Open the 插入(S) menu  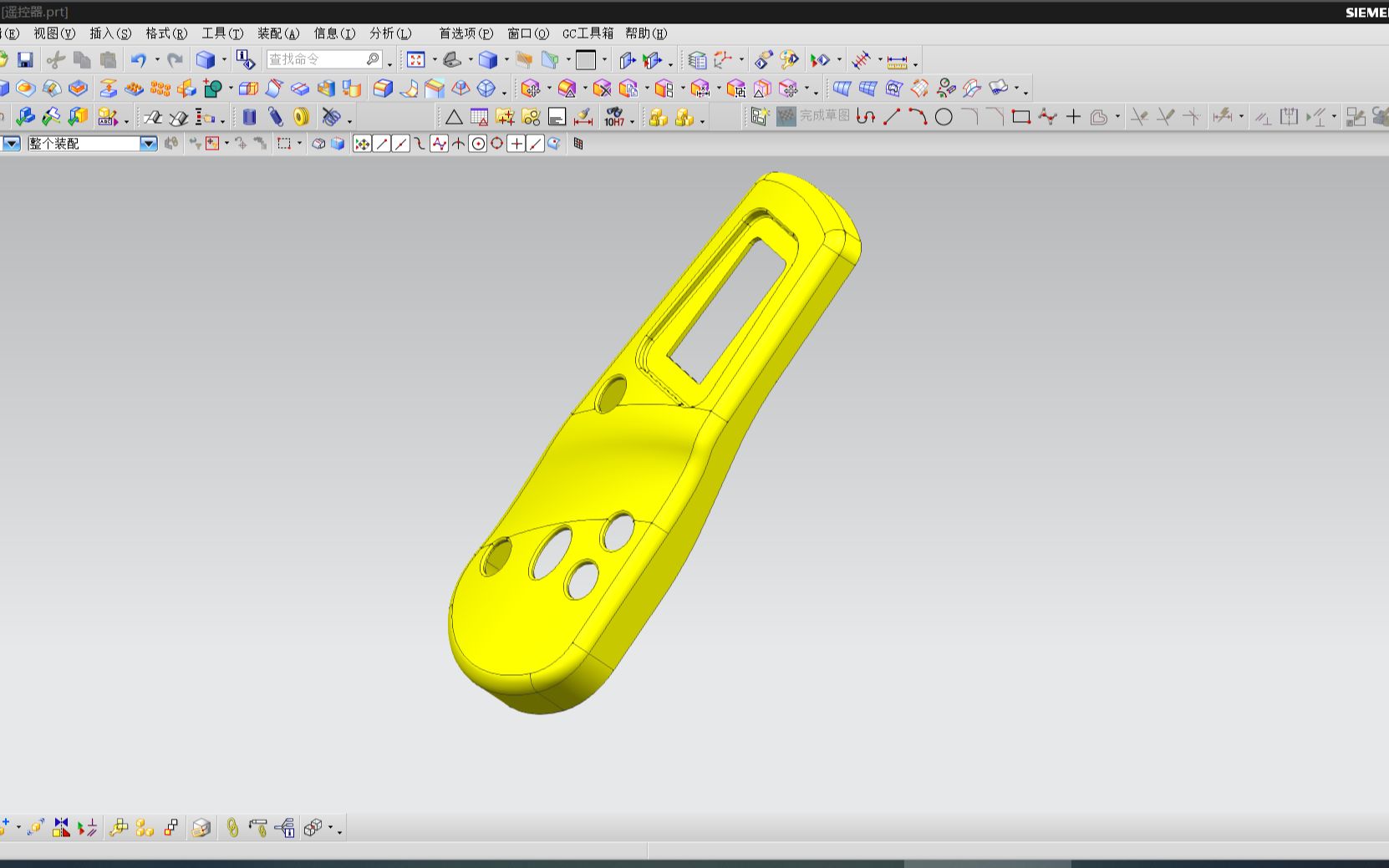click(x=110, y=33)
